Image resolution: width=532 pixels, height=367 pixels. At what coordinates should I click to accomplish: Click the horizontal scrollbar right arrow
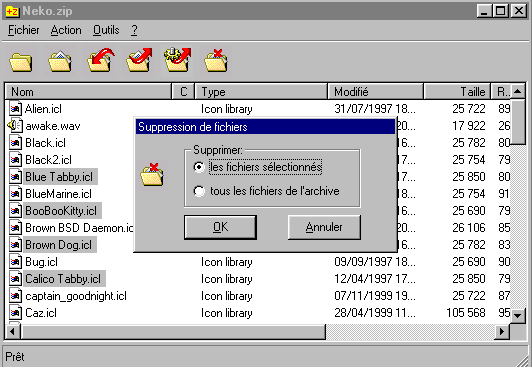(x=502, y=331)
